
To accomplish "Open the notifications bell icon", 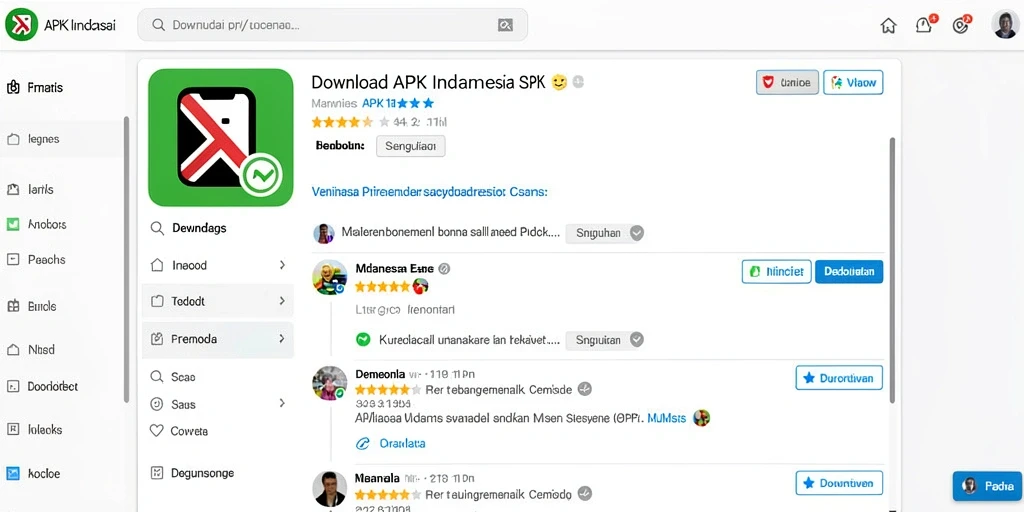I will [923, 25].
